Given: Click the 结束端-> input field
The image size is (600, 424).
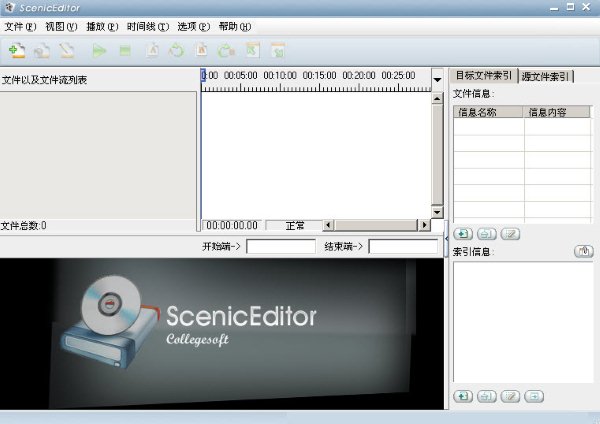Looking at the screenshot, I should 403,246.
